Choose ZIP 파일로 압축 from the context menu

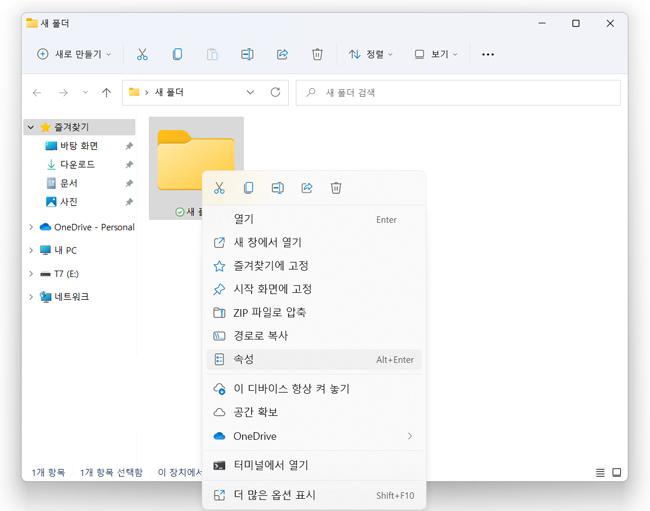pyautogui.click(x=314, y=312)
